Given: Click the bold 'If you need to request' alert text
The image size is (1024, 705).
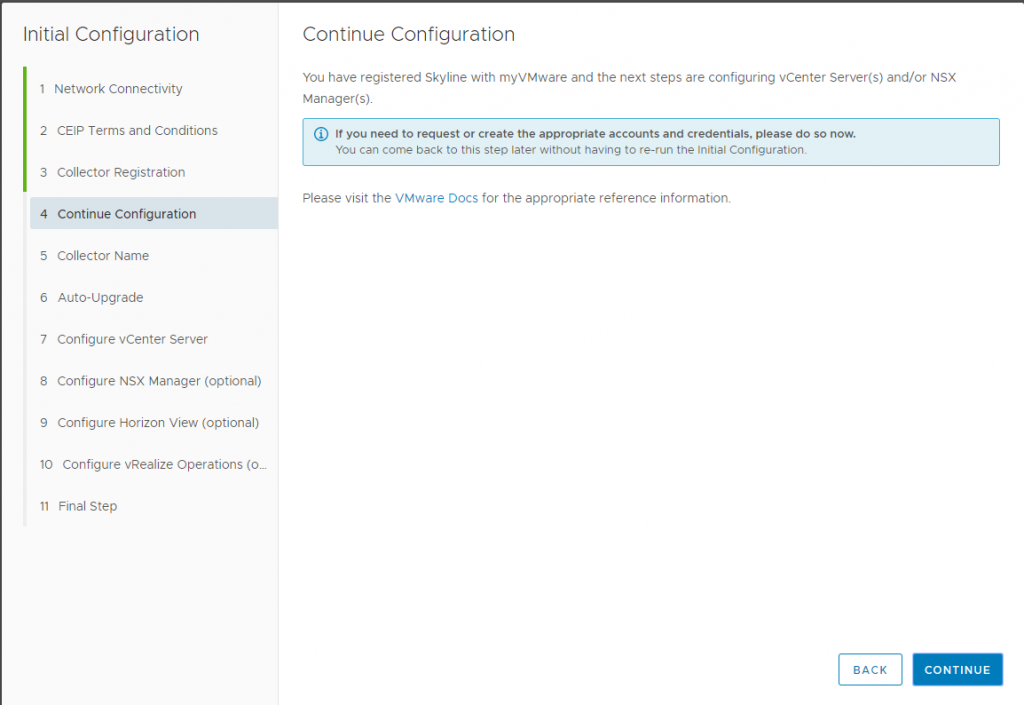Looking at the screenshot, I should [595, 134].
